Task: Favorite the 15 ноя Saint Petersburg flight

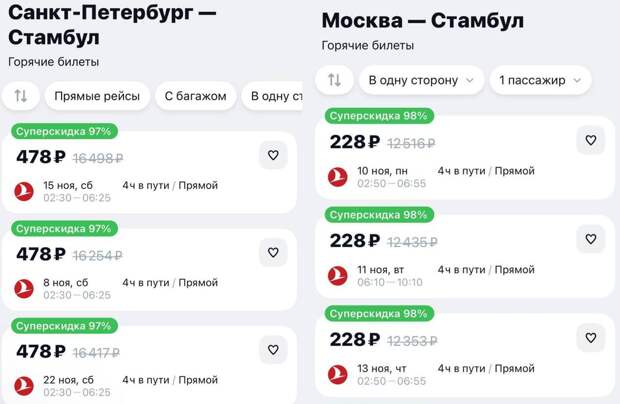Action: click(x=273, y=155)
